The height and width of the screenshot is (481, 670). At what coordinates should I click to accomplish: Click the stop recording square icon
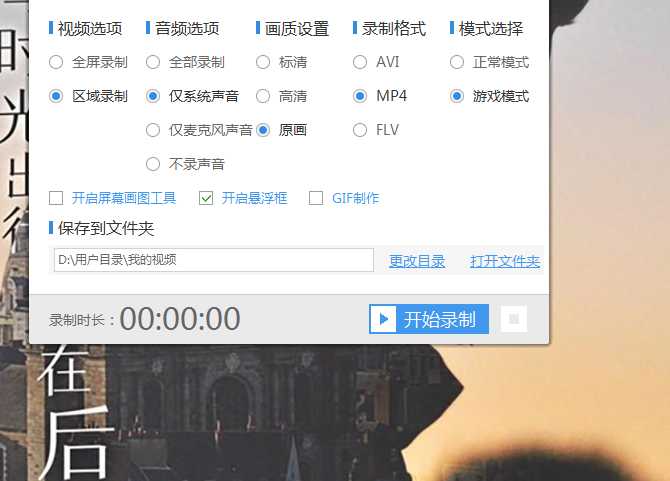pos(514,319)
